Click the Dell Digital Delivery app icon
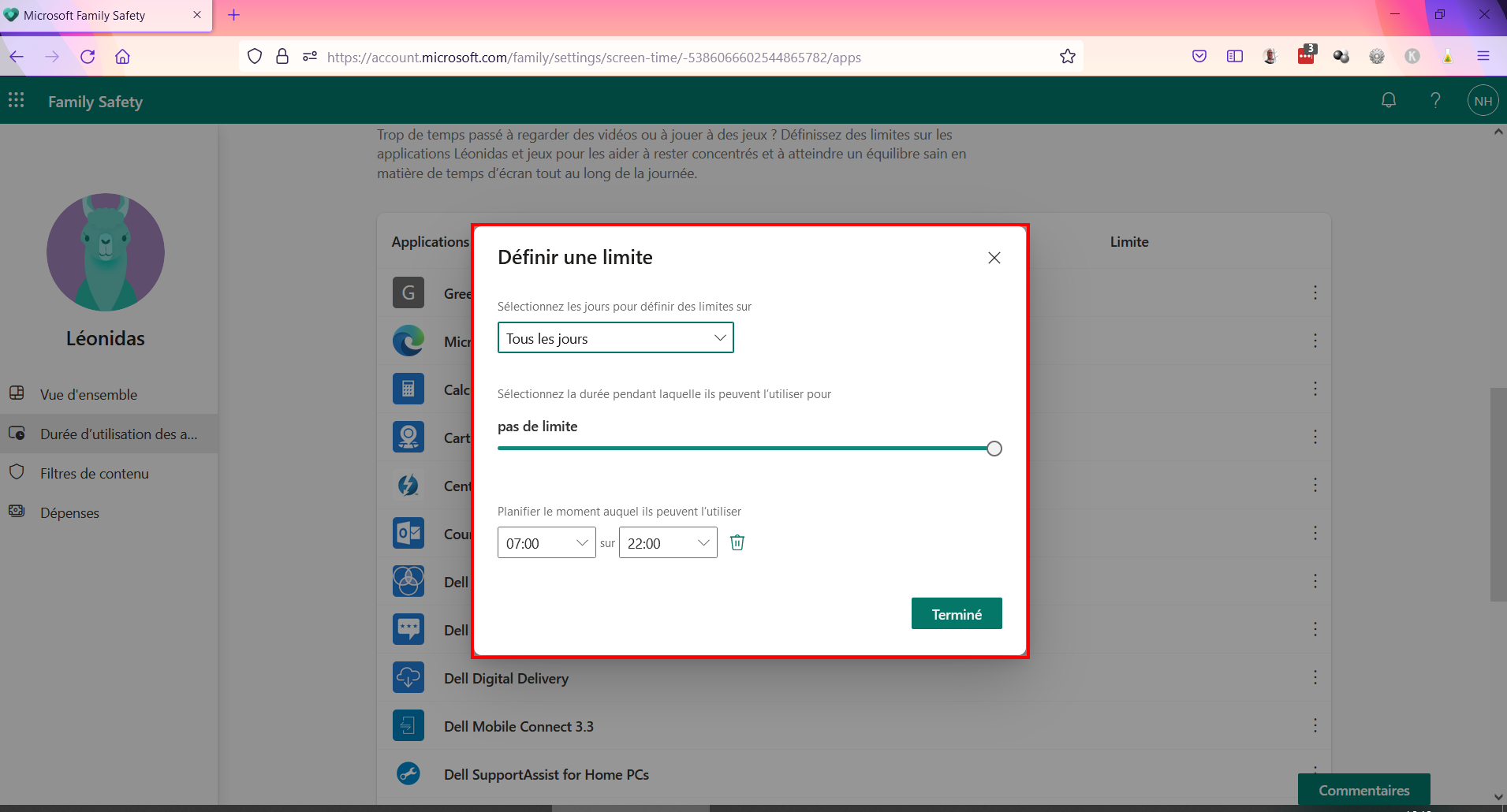 [x=408, y=677]
